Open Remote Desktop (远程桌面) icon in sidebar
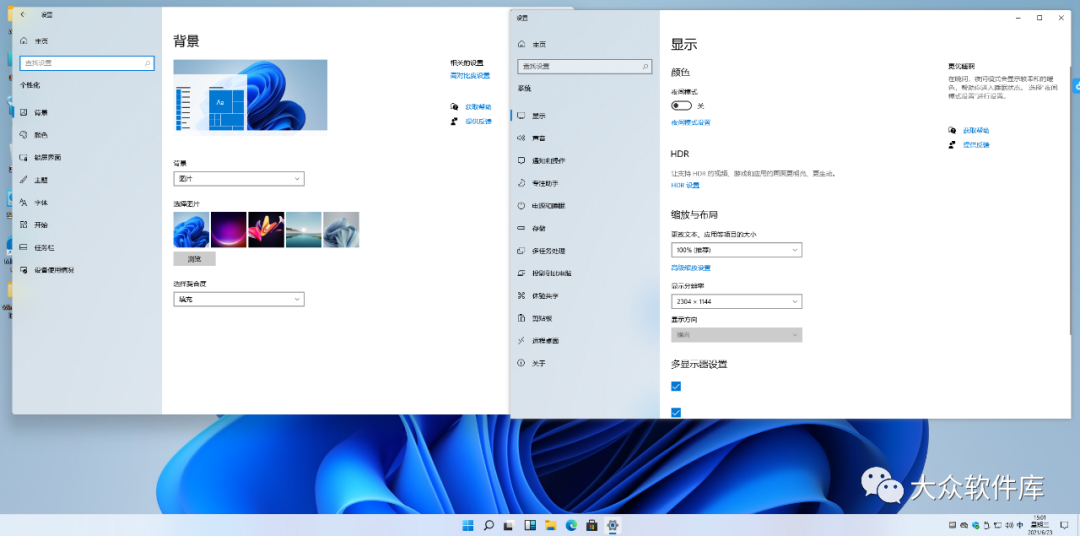Screen dimensions: 1080x536 pos(521,341)
